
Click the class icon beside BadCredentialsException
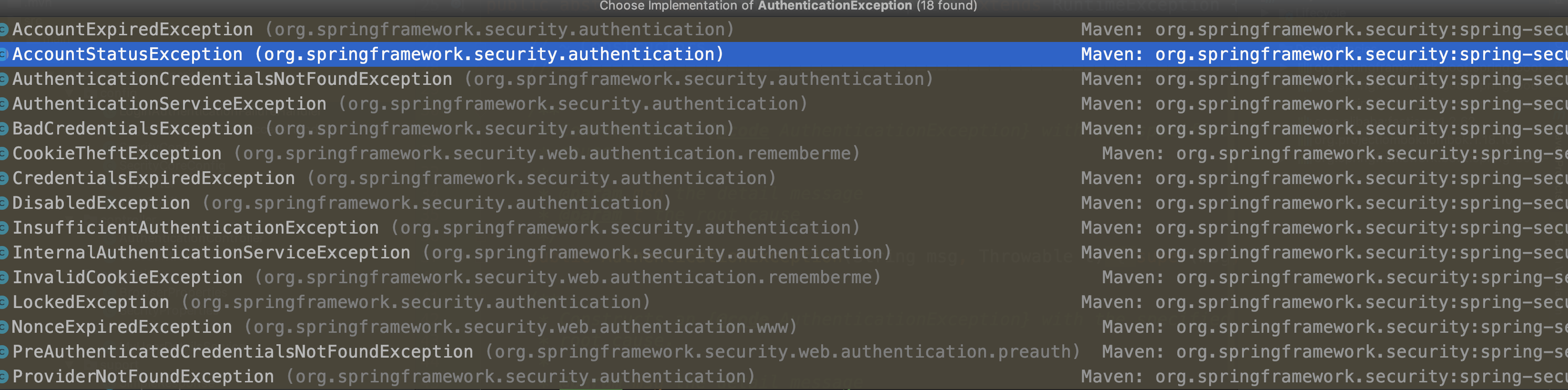coord(4,129)
